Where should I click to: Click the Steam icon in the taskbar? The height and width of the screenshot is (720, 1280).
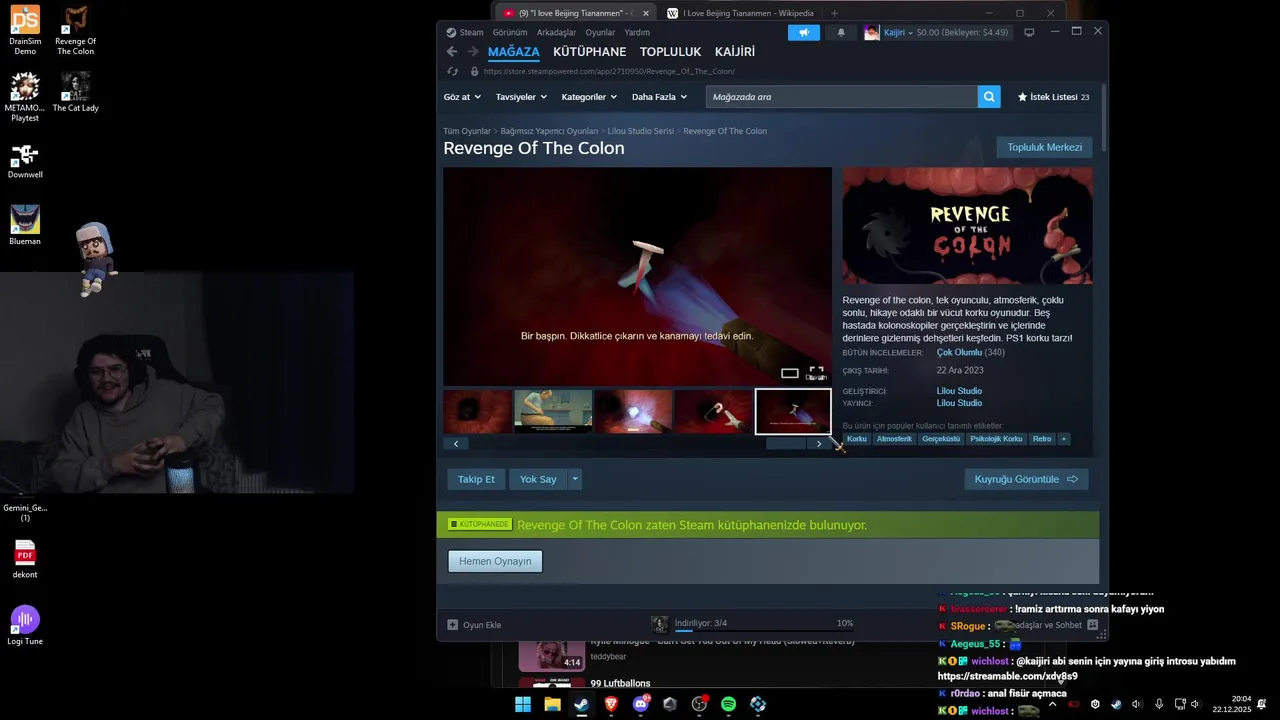581,704
